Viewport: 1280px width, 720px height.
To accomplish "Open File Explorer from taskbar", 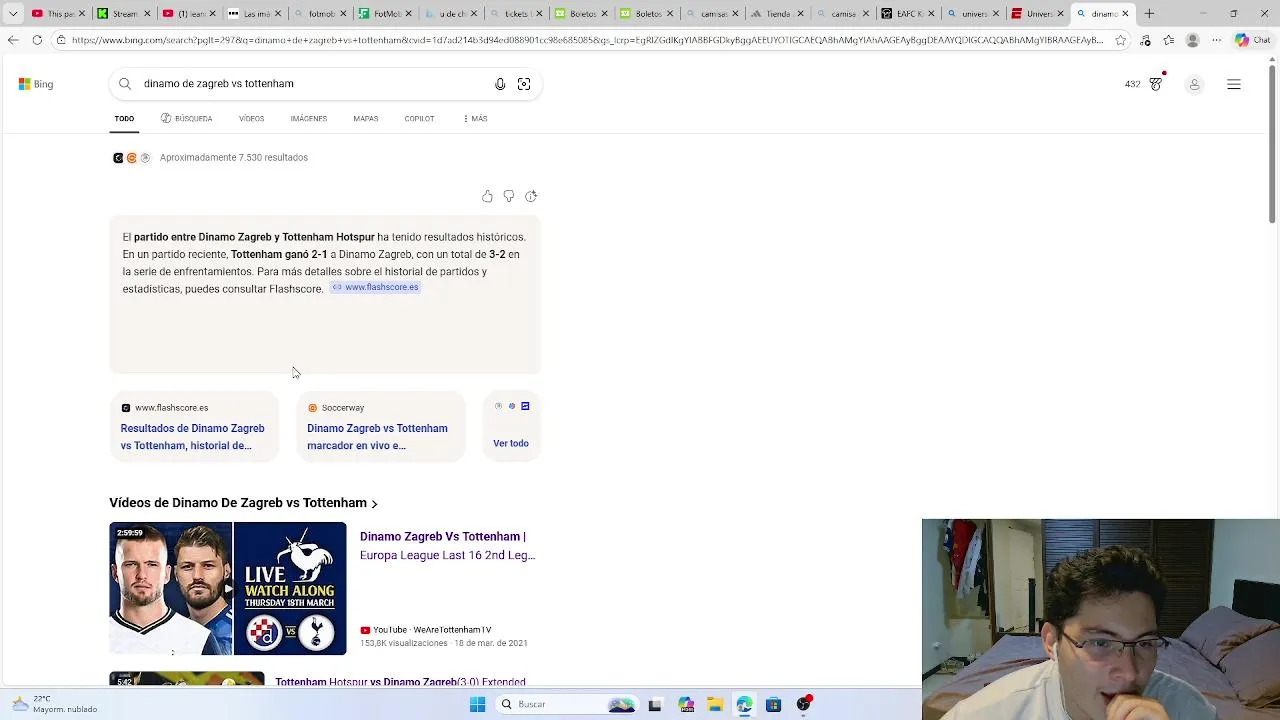I will click(715, 705).
